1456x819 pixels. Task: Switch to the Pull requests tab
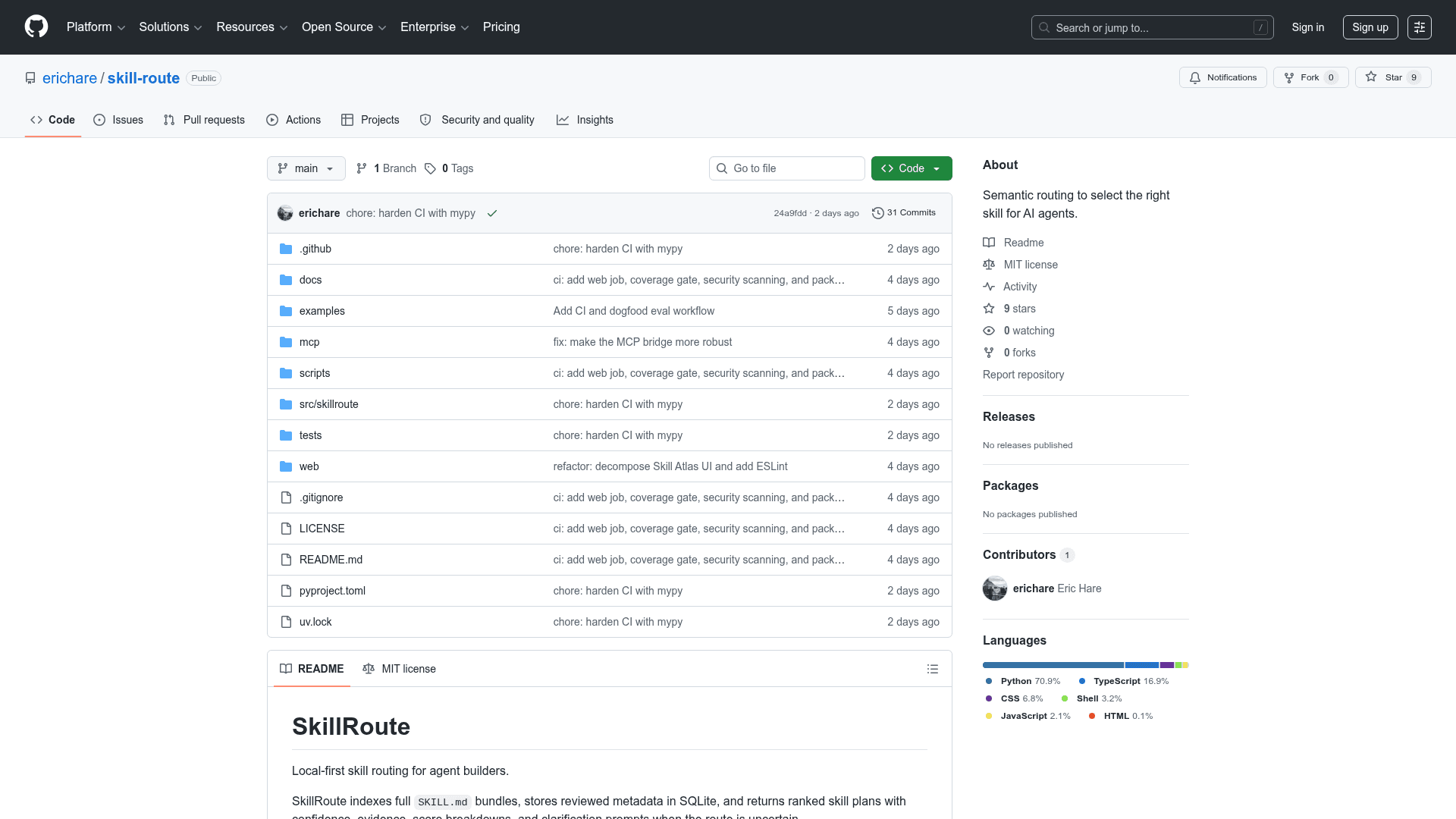(205, 120)
